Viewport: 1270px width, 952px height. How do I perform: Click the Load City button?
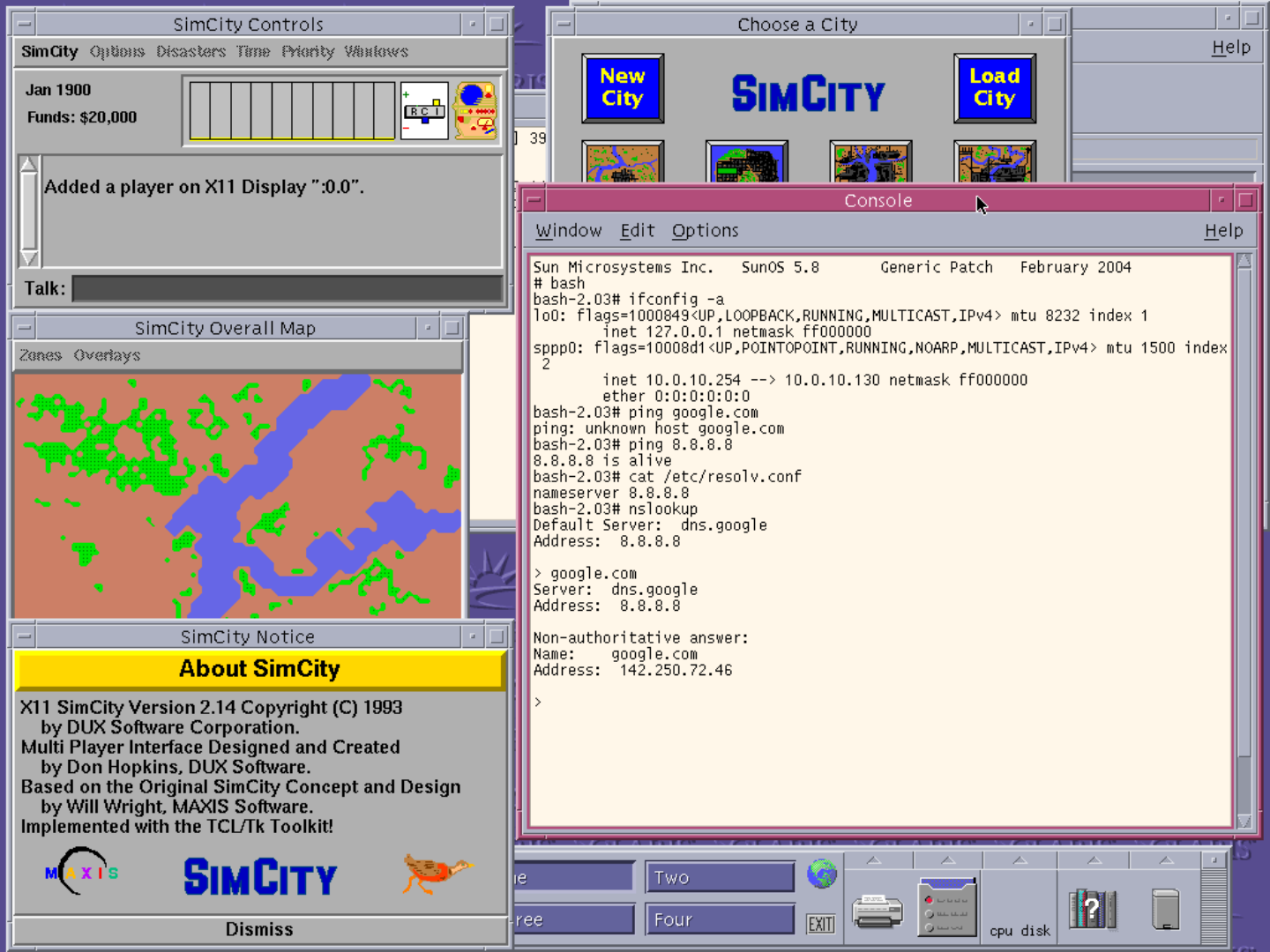(x=995, y=88)
